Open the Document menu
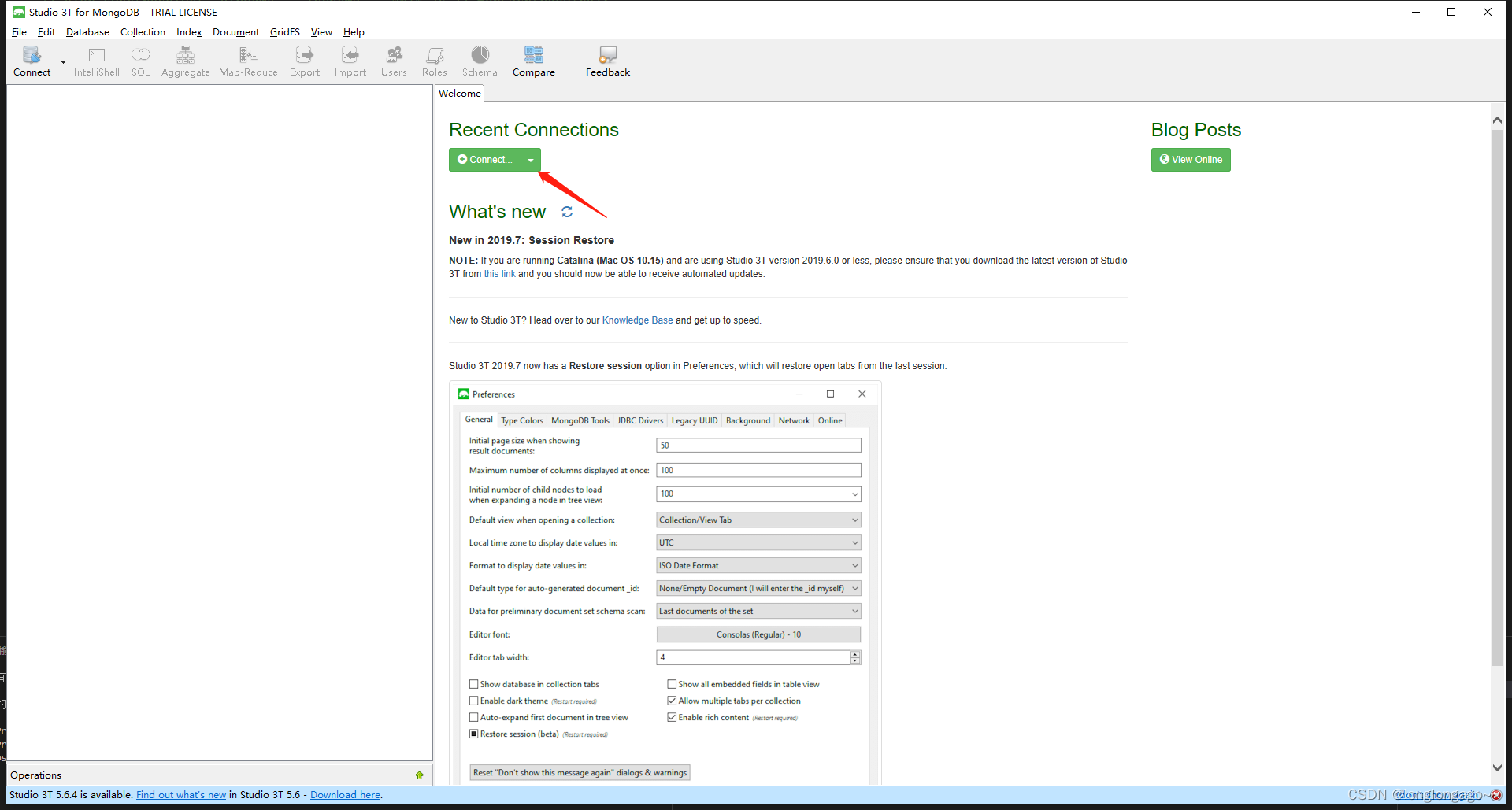Viewport: 1512px width, 810px height. [x=235, y=32]
